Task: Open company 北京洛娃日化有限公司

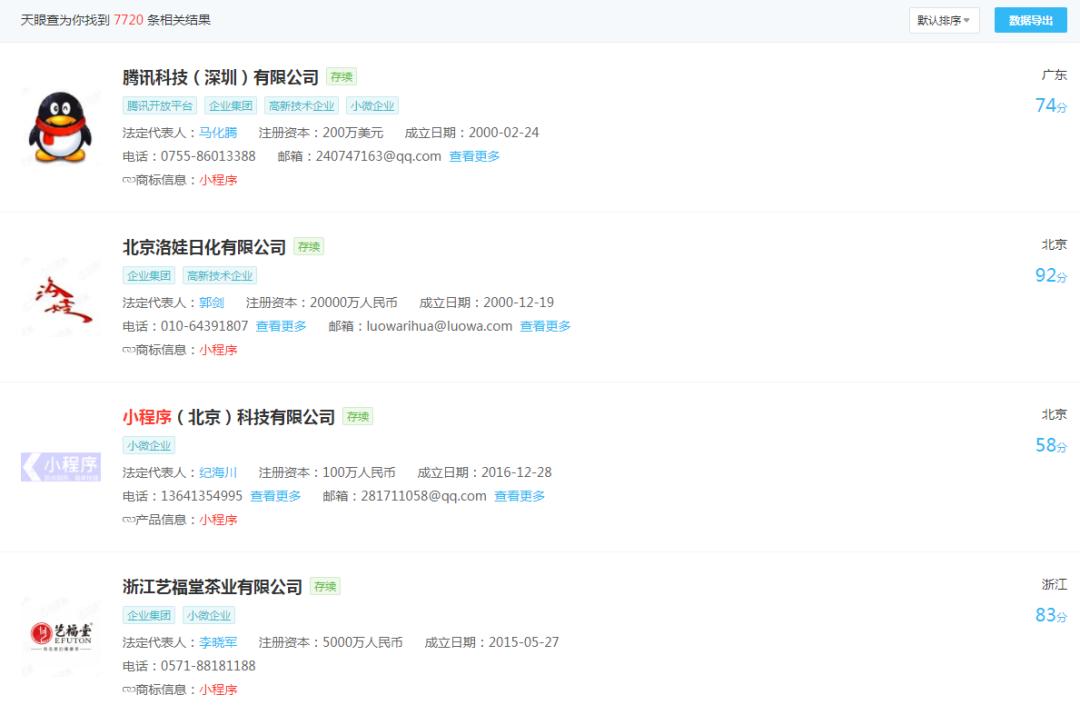Action: pos(204,247)
